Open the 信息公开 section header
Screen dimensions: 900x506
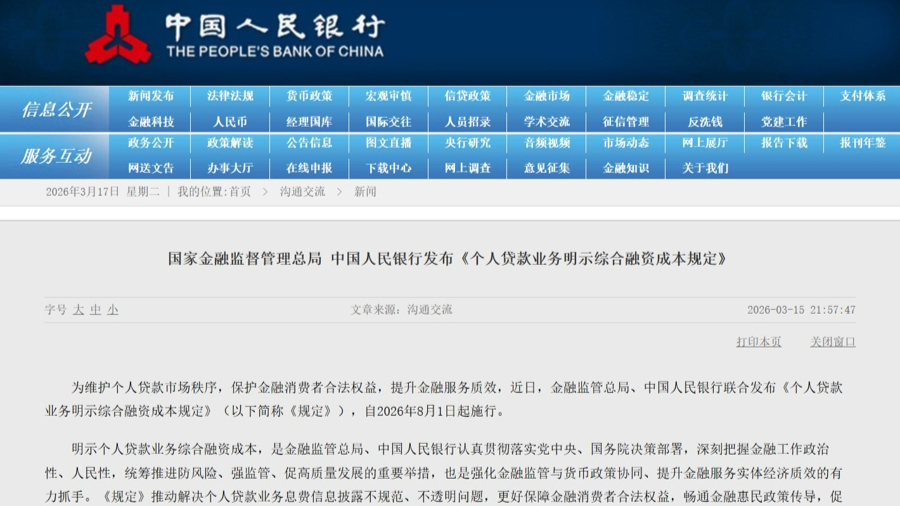point(56,109)
